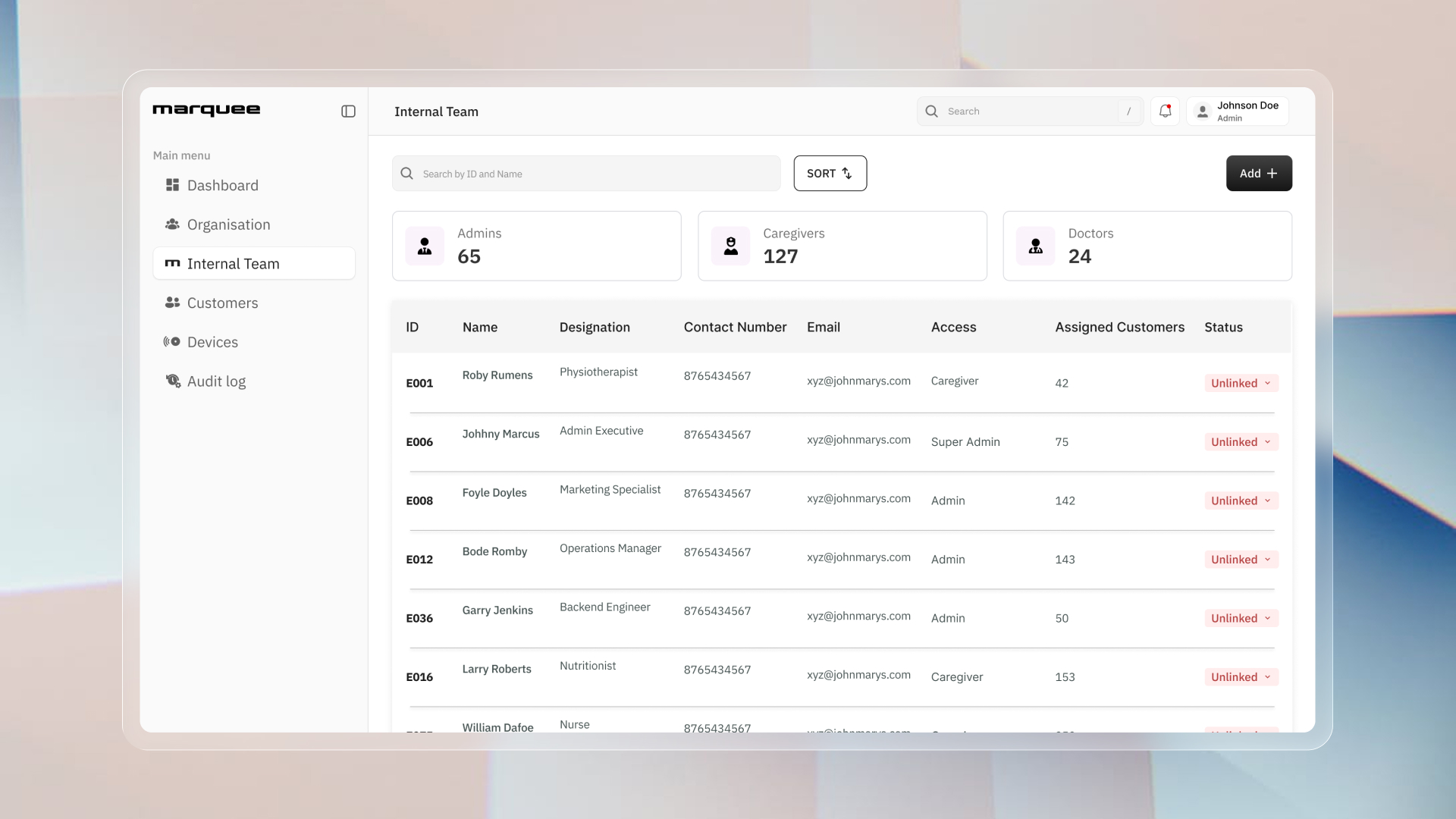Click the Doctors card icon

(1035, 246)
